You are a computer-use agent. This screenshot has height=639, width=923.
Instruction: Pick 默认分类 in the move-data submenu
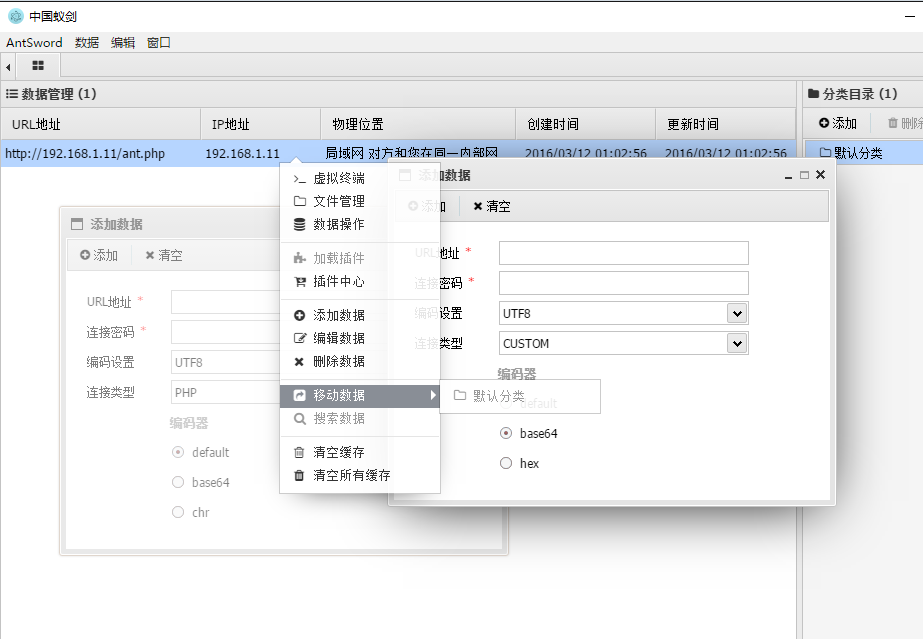pyautogui.click(x=520, y=396)
